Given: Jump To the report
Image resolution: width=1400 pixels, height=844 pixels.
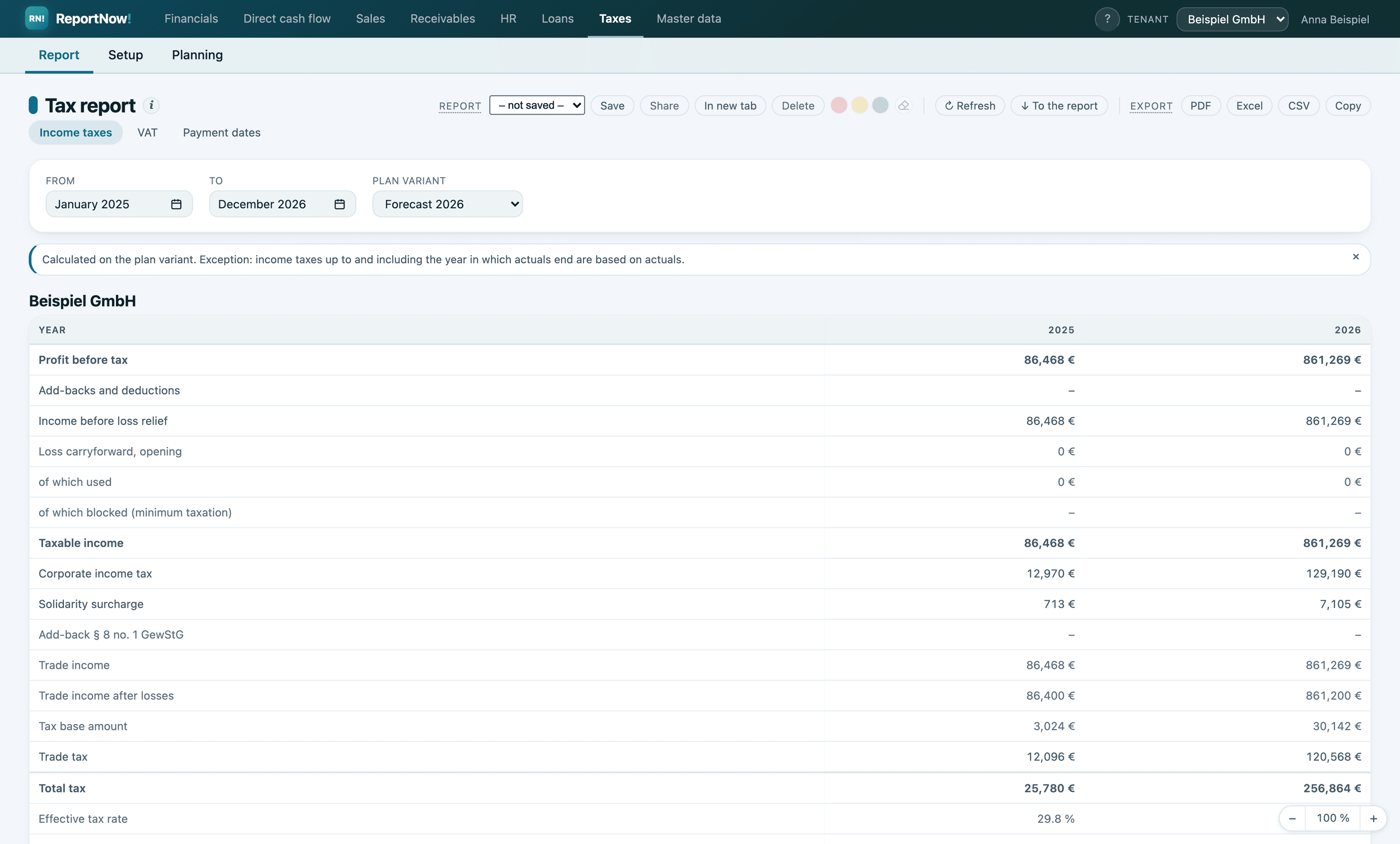Looking at the screenshot, I should [x=1059, y=106].
